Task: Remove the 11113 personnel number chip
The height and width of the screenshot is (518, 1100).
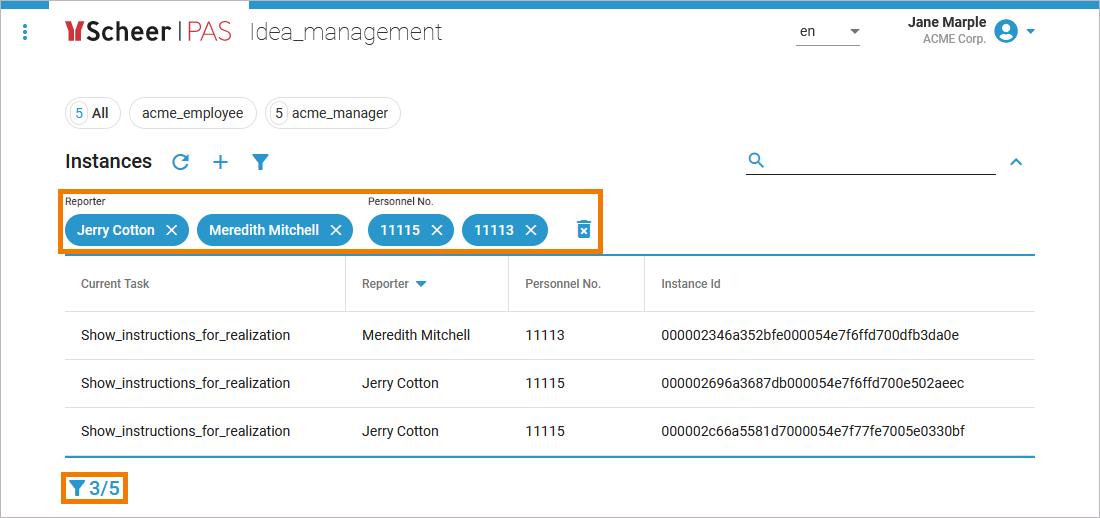Action: pos(531,230)
